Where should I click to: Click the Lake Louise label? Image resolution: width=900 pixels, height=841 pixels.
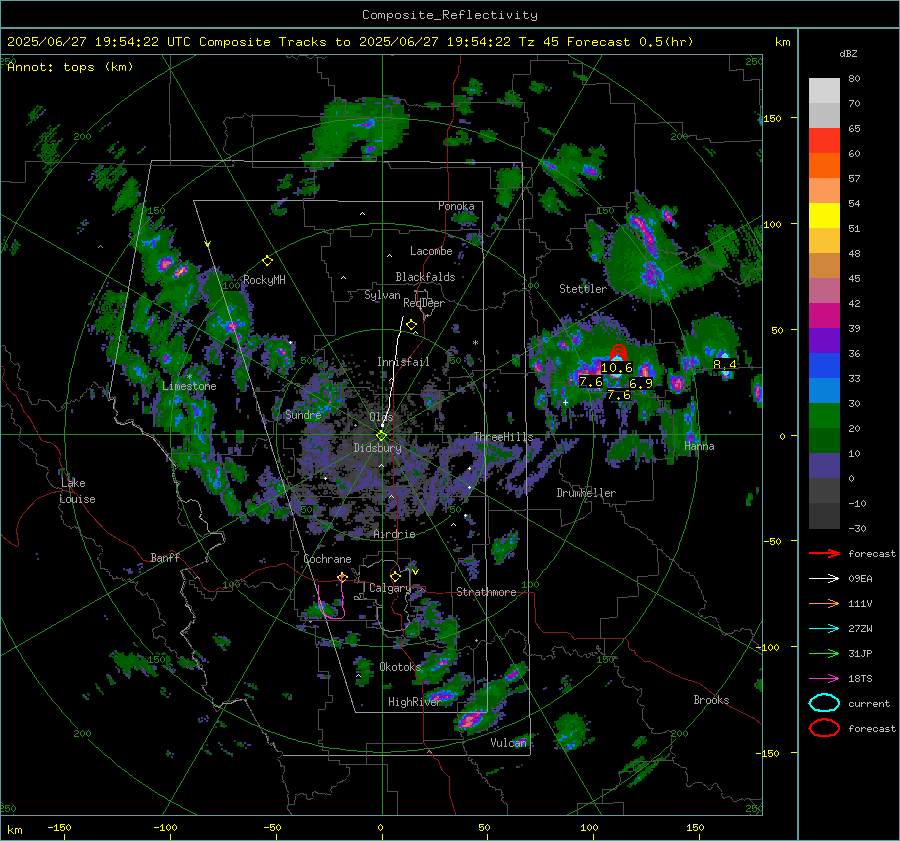77,491
